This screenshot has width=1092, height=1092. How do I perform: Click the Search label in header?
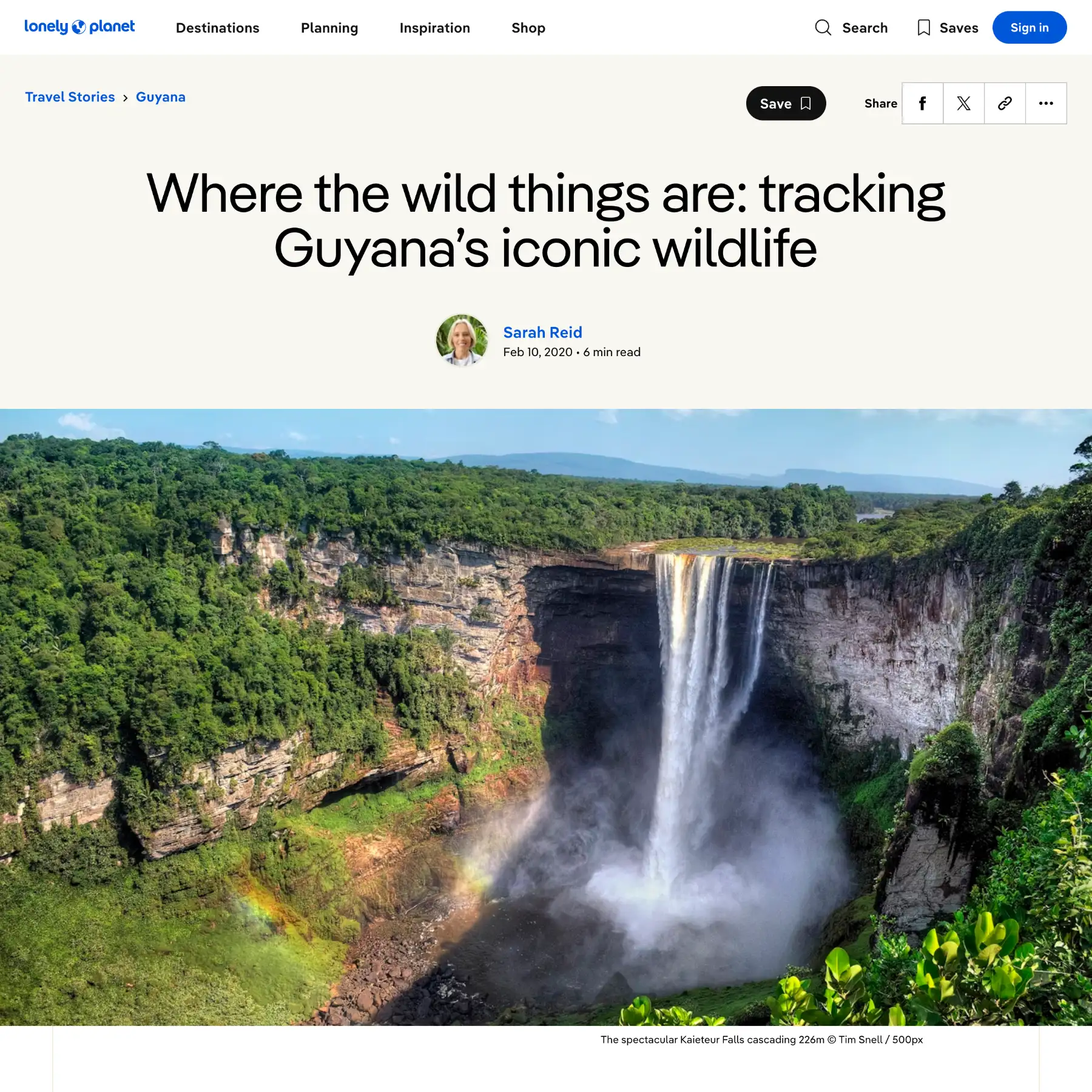(x=864, y=28)
